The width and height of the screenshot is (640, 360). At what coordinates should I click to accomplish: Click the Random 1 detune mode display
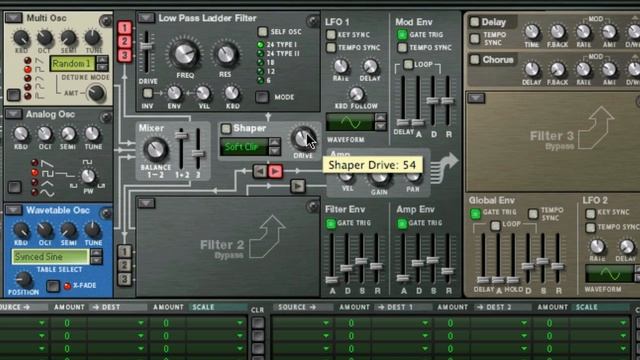tap(73, 64)
